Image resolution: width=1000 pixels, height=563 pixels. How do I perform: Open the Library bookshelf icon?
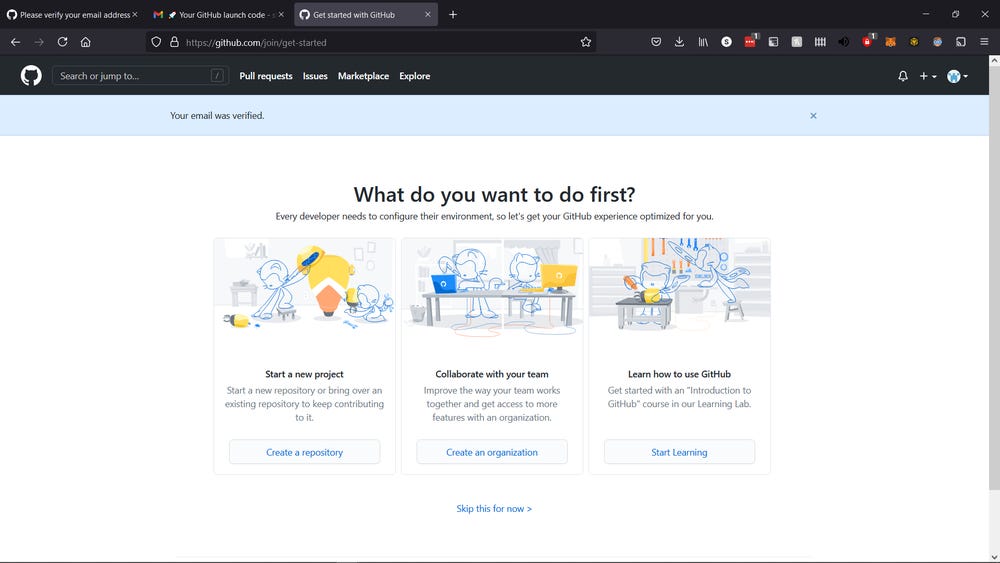[703, 42]
